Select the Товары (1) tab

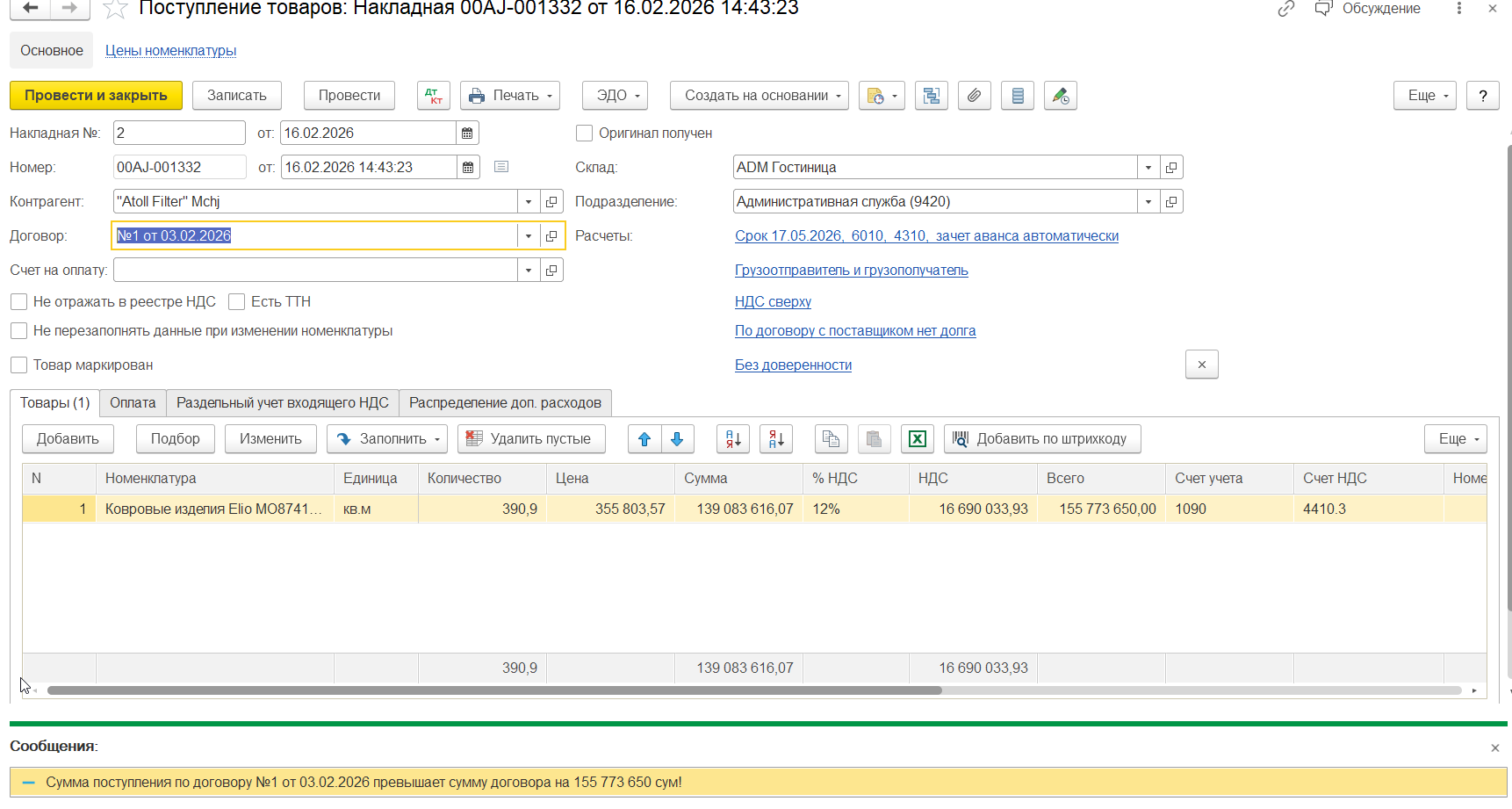click(55, 403)
